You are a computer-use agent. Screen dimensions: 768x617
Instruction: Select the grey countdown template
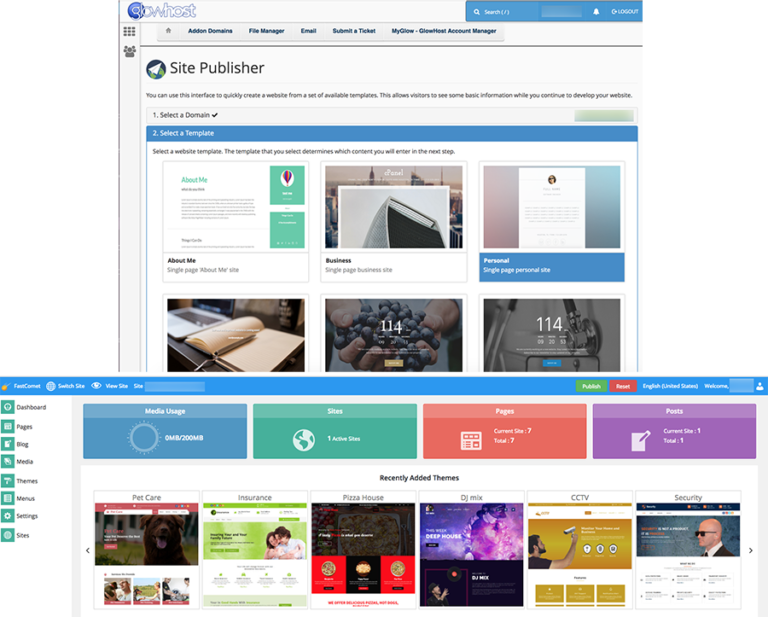click(x=552, y=335)
